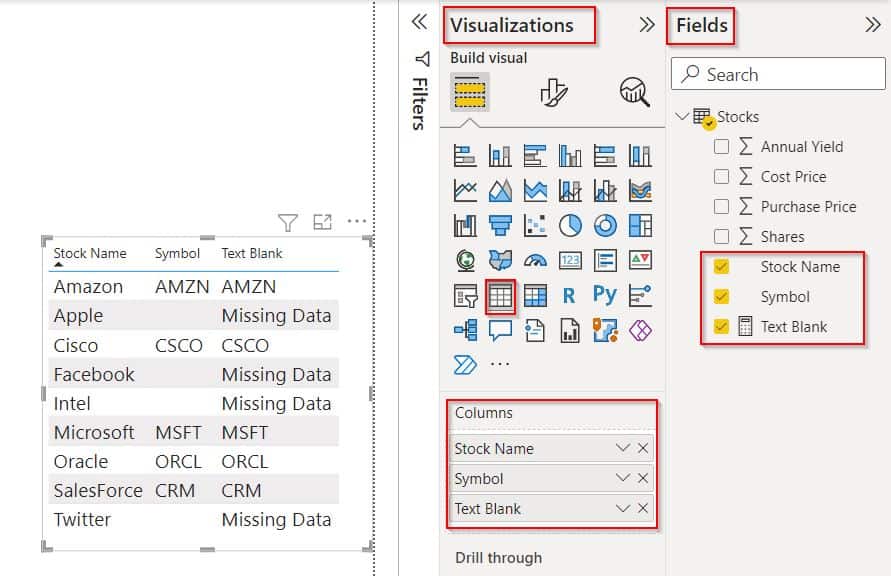Select the globe map visual
Image resolution: width=891 pixels, height=576 pixels.
(x=465, y=261)
